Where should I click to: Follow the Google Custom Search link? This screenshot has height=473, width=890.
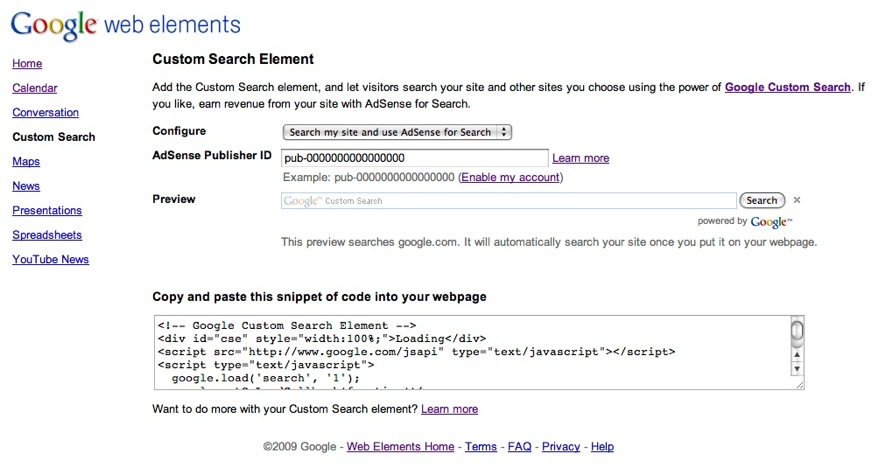coord(787,88)
